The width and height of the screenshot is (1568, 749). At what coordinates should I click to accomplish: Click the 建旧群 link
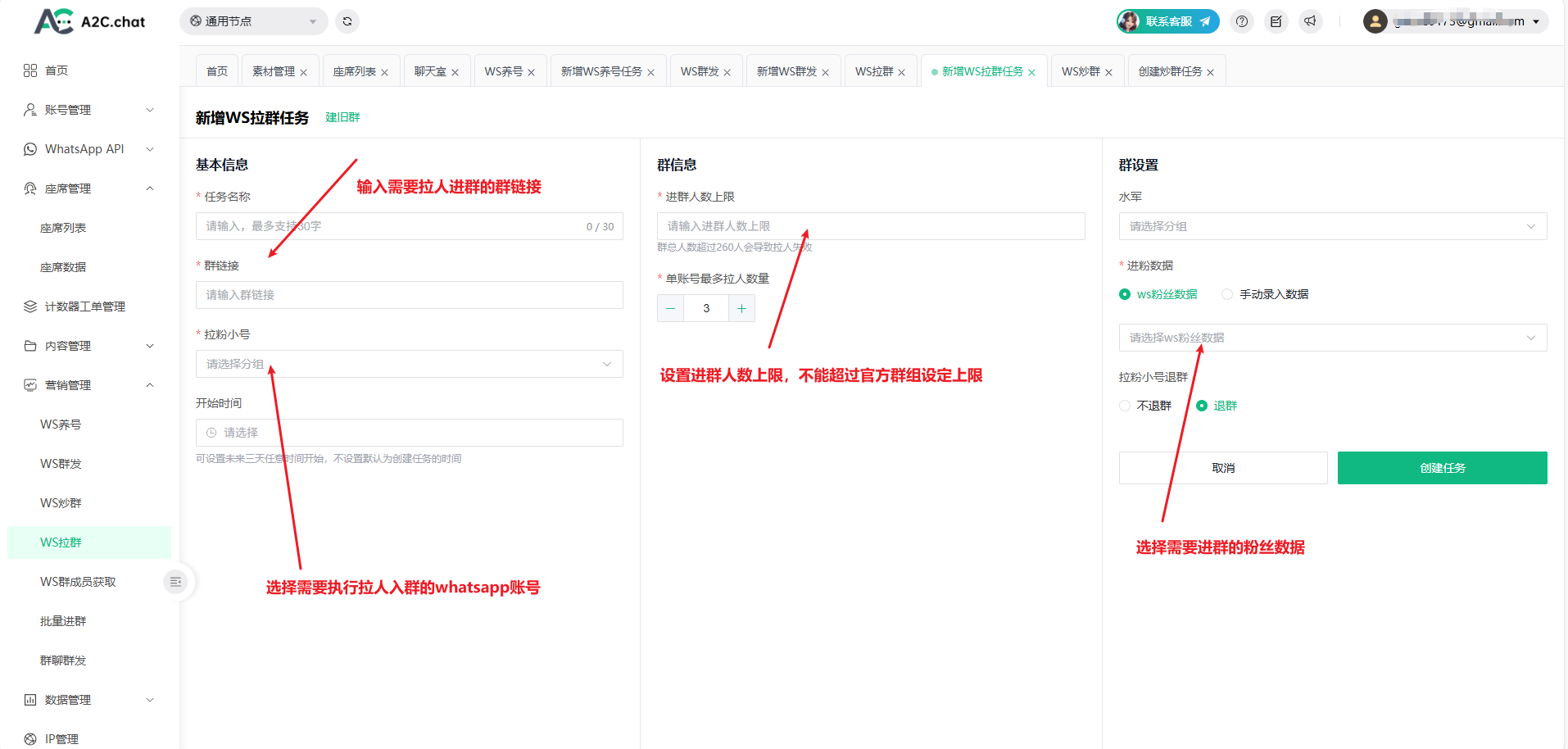342,117
